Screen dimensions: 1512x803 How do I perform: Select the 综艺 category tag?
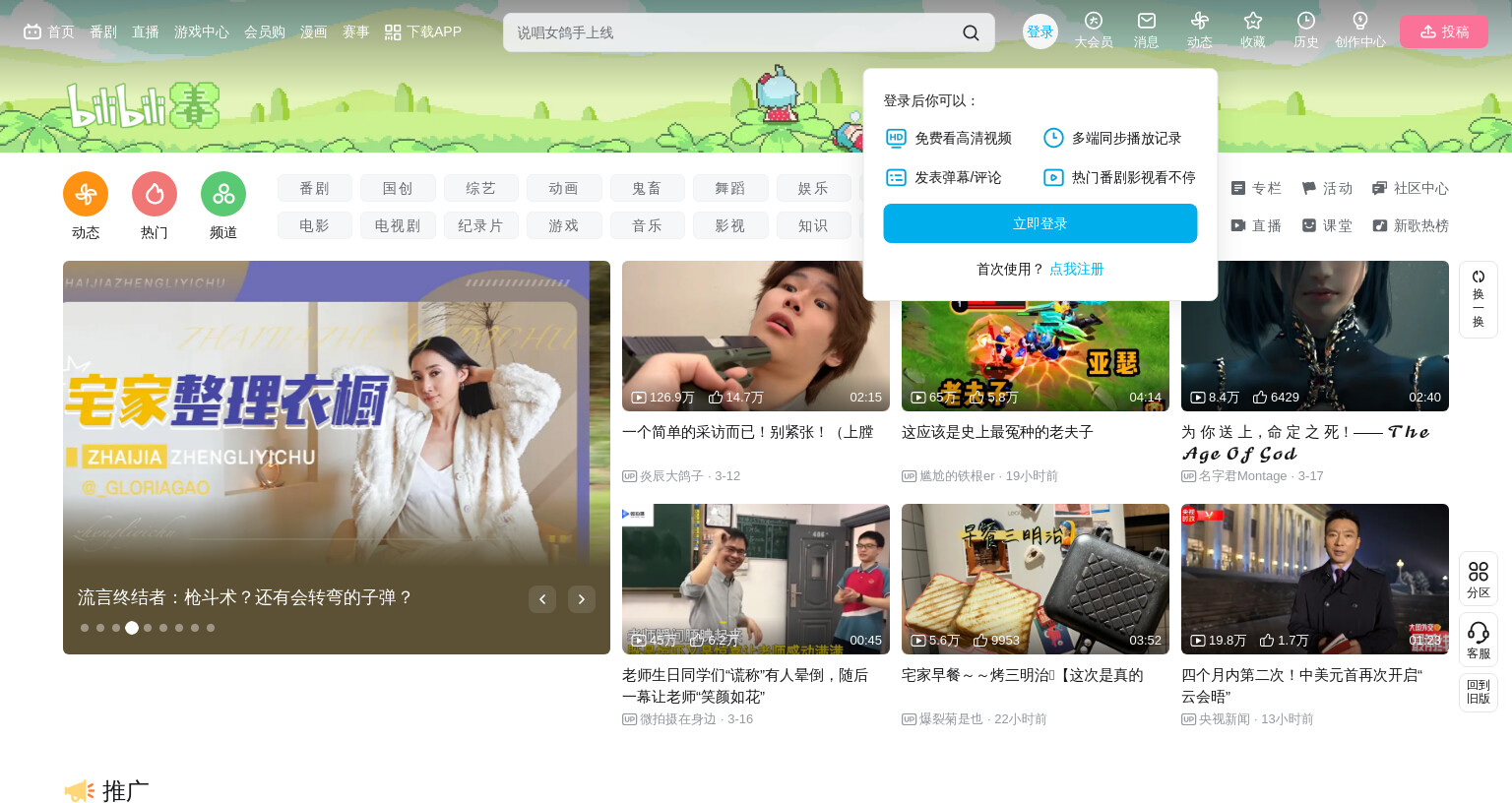(481, 188)
